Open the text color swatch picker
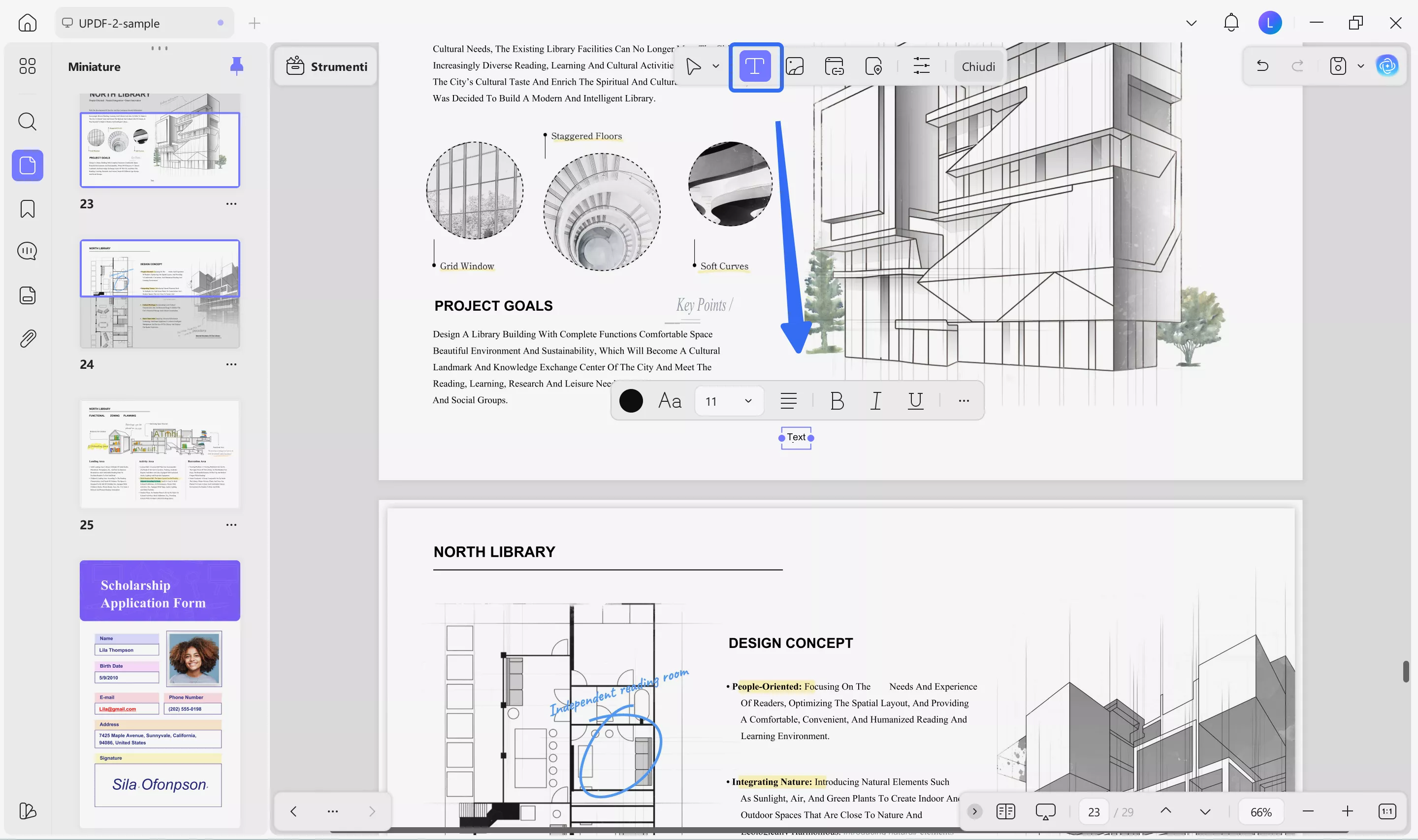Screen dimensions: 1418x840 coord(632,401)
